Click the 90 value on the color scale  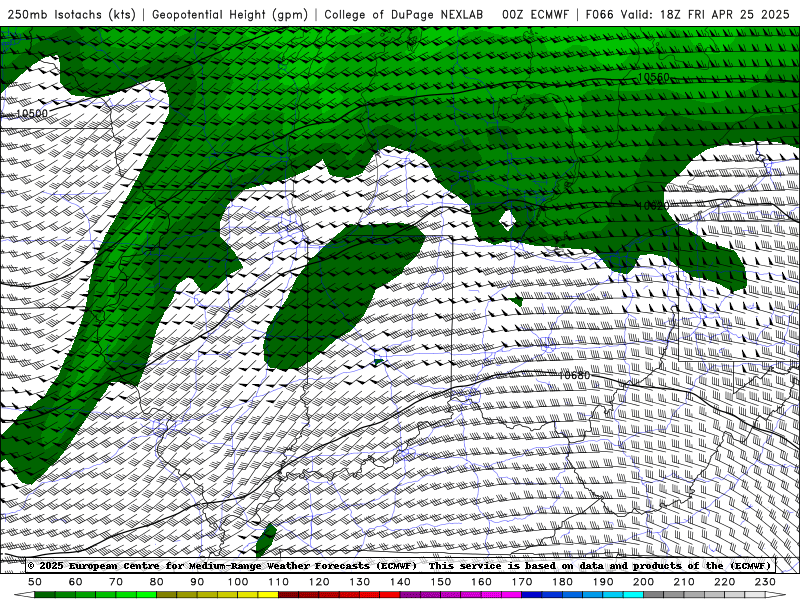tap(197, 582)
